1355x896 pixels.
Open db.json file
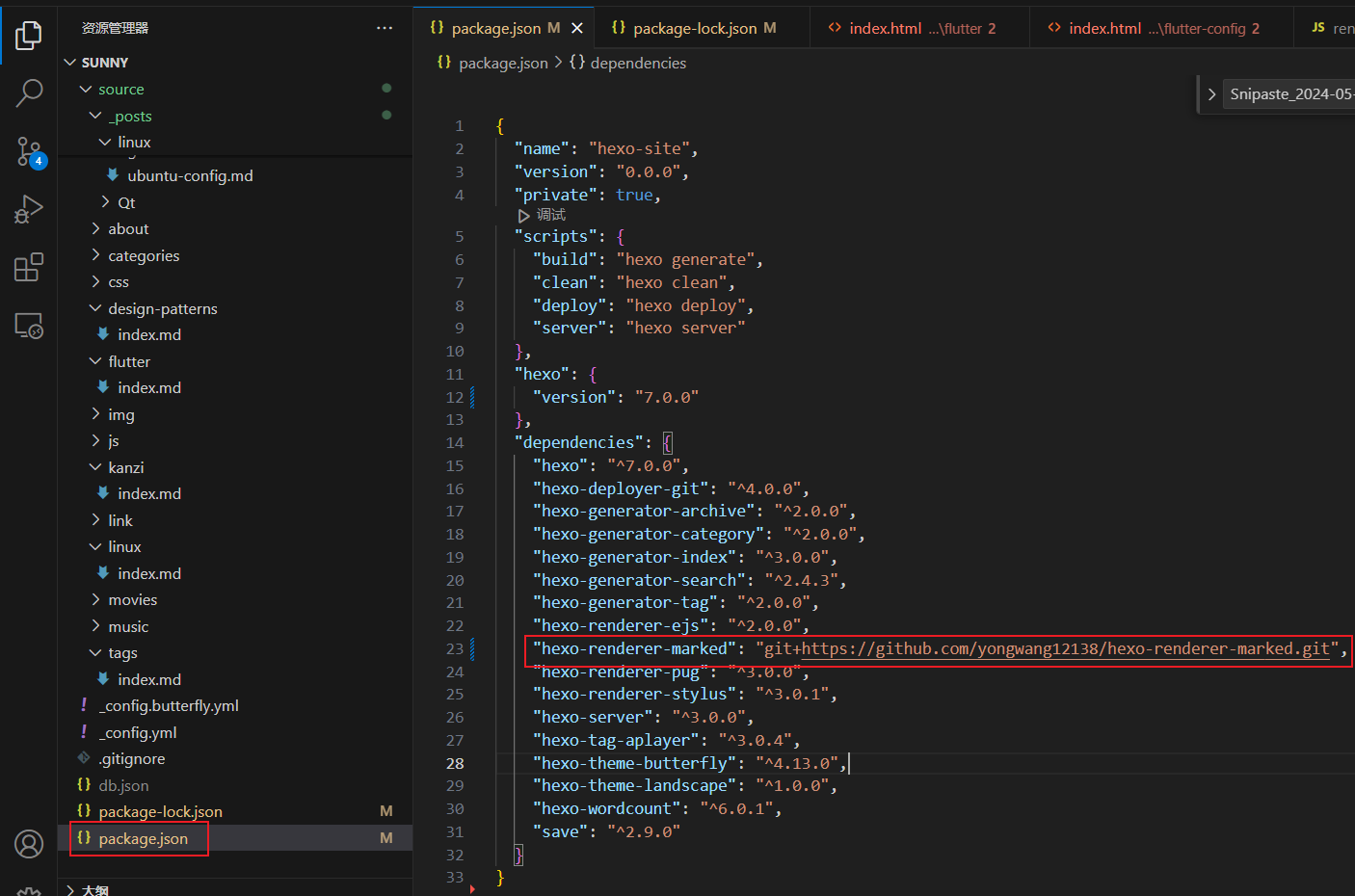pos(123,785)
